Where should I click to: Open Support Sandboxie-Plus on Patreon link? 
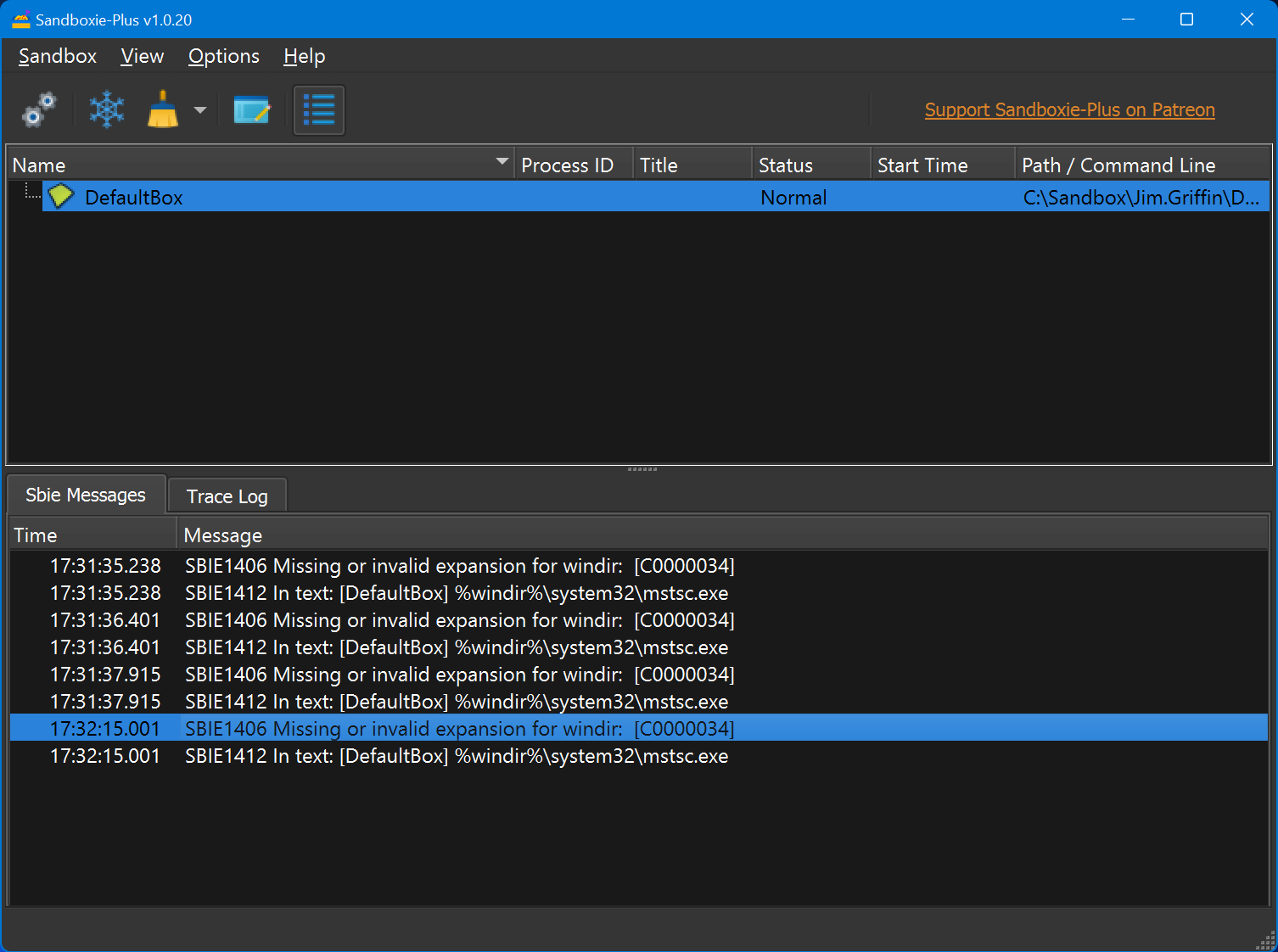[x=1069, y=109]
